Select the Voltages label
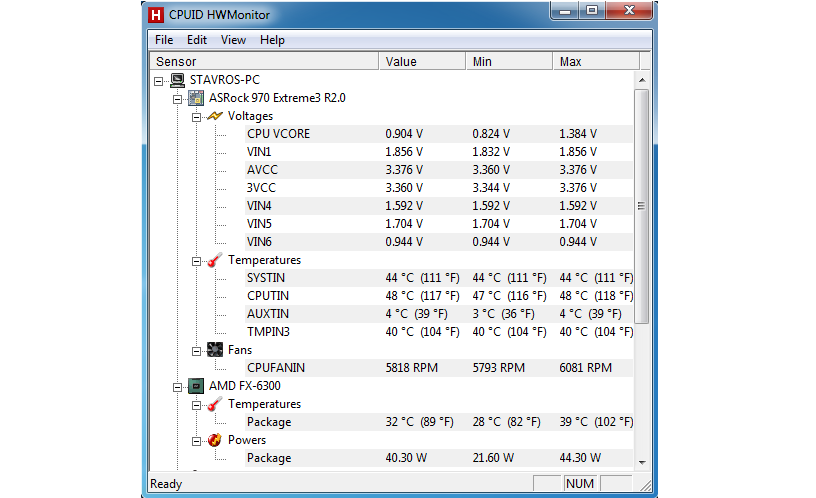This screenshot has width=816, height=498. click(250, 116)
